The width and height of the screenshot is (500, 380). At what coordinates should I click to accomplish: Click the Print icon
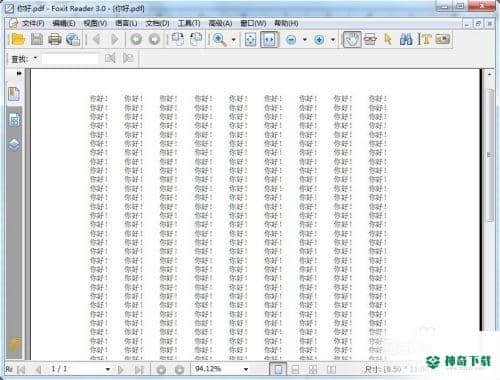[55, 39]
